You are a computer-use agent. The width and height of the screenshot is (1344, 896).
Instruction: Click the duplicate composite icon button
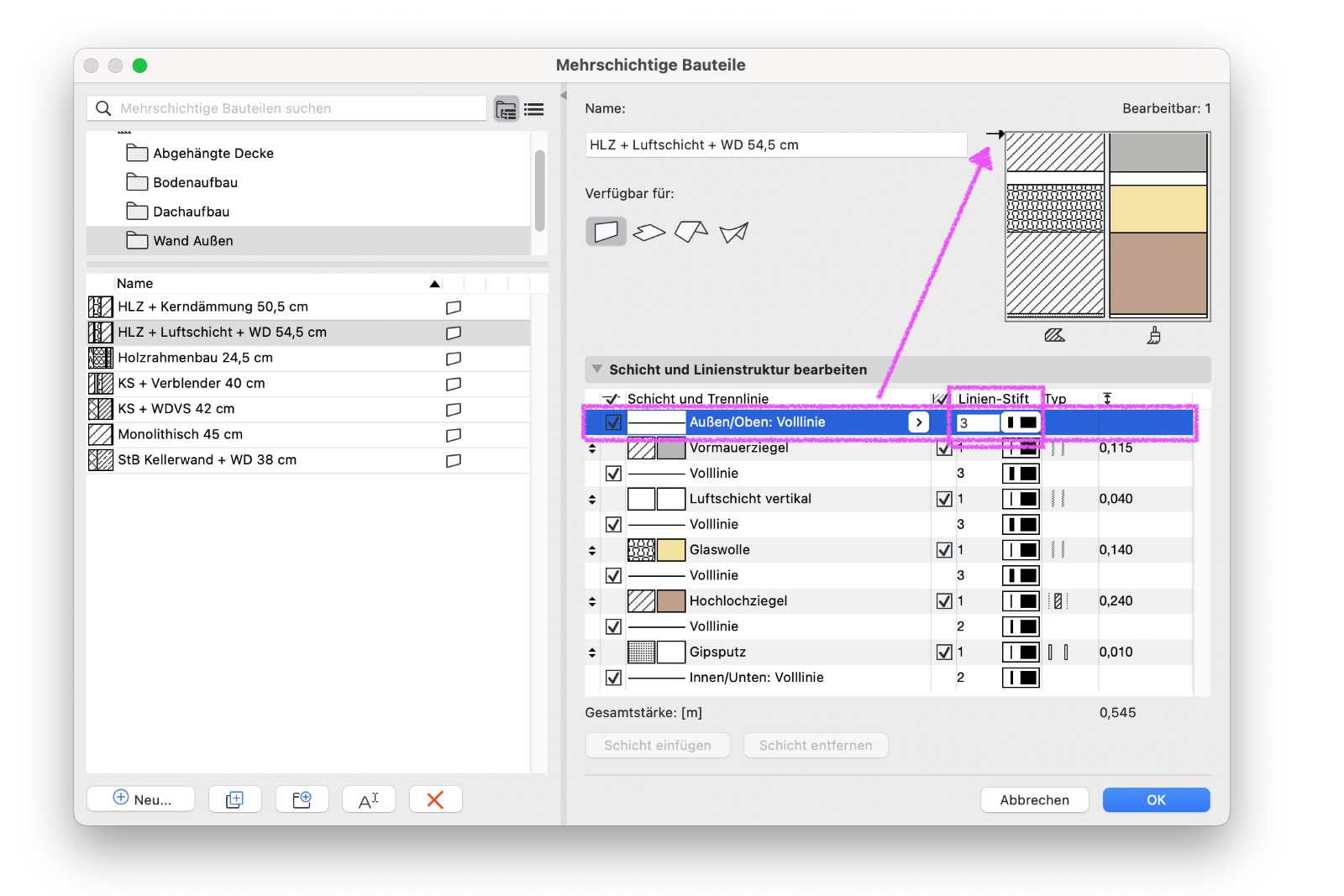tap(235, 799)
